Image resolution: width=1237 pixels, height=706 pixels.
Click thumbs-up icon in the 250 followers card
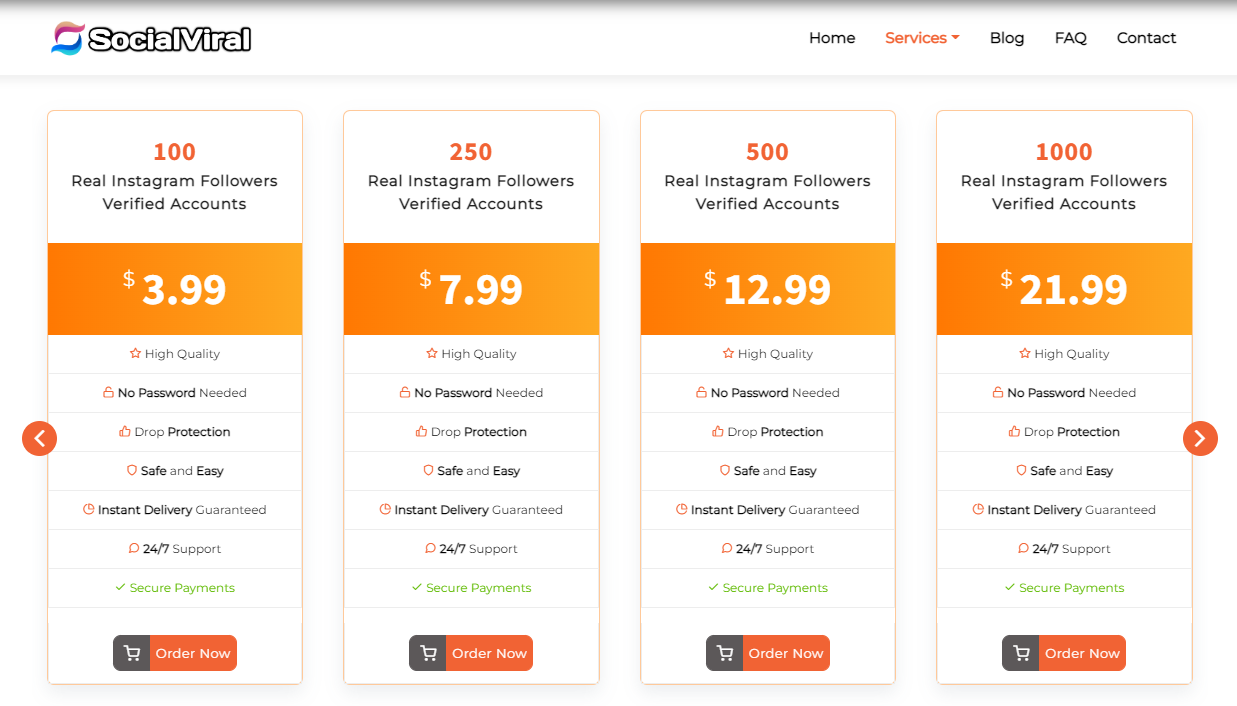coord(421,431)
